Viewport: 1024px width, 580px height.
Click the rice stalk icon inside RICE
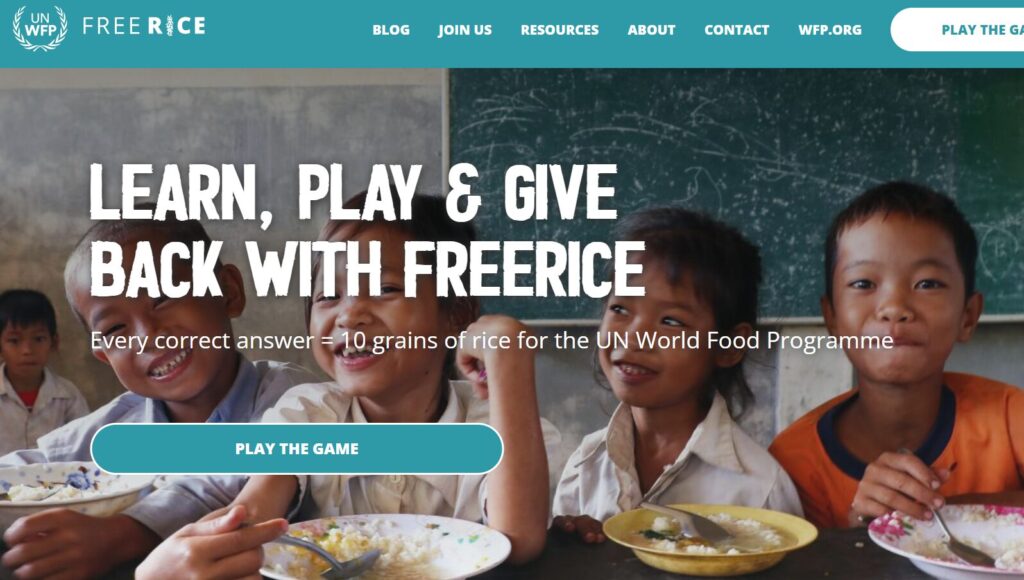[169, 26]
